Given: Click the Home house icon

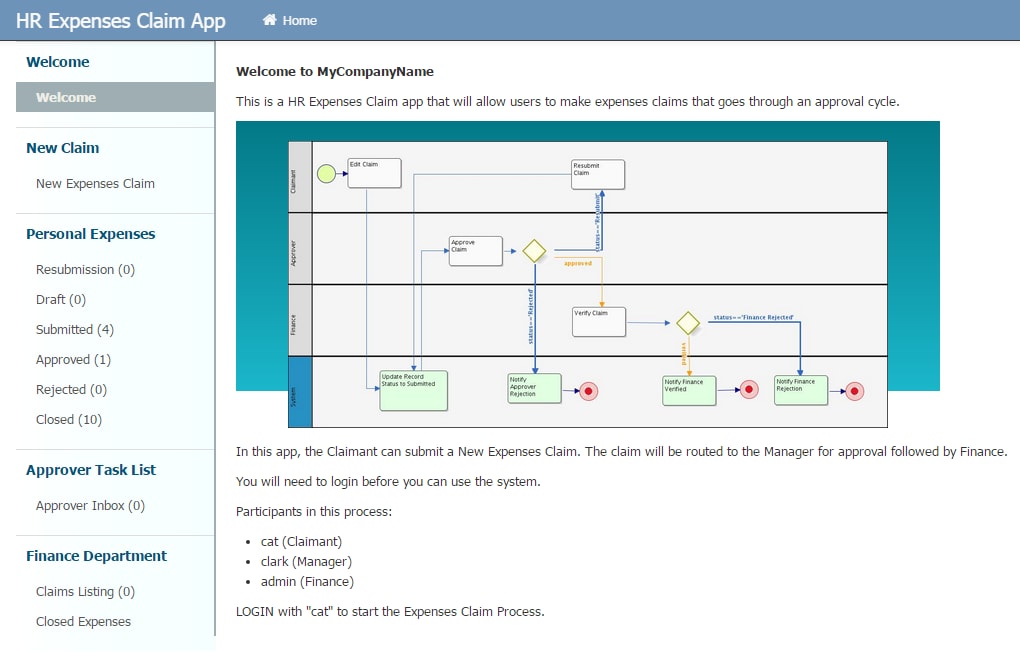Looking at the screenshot, I should pos(269,20).
